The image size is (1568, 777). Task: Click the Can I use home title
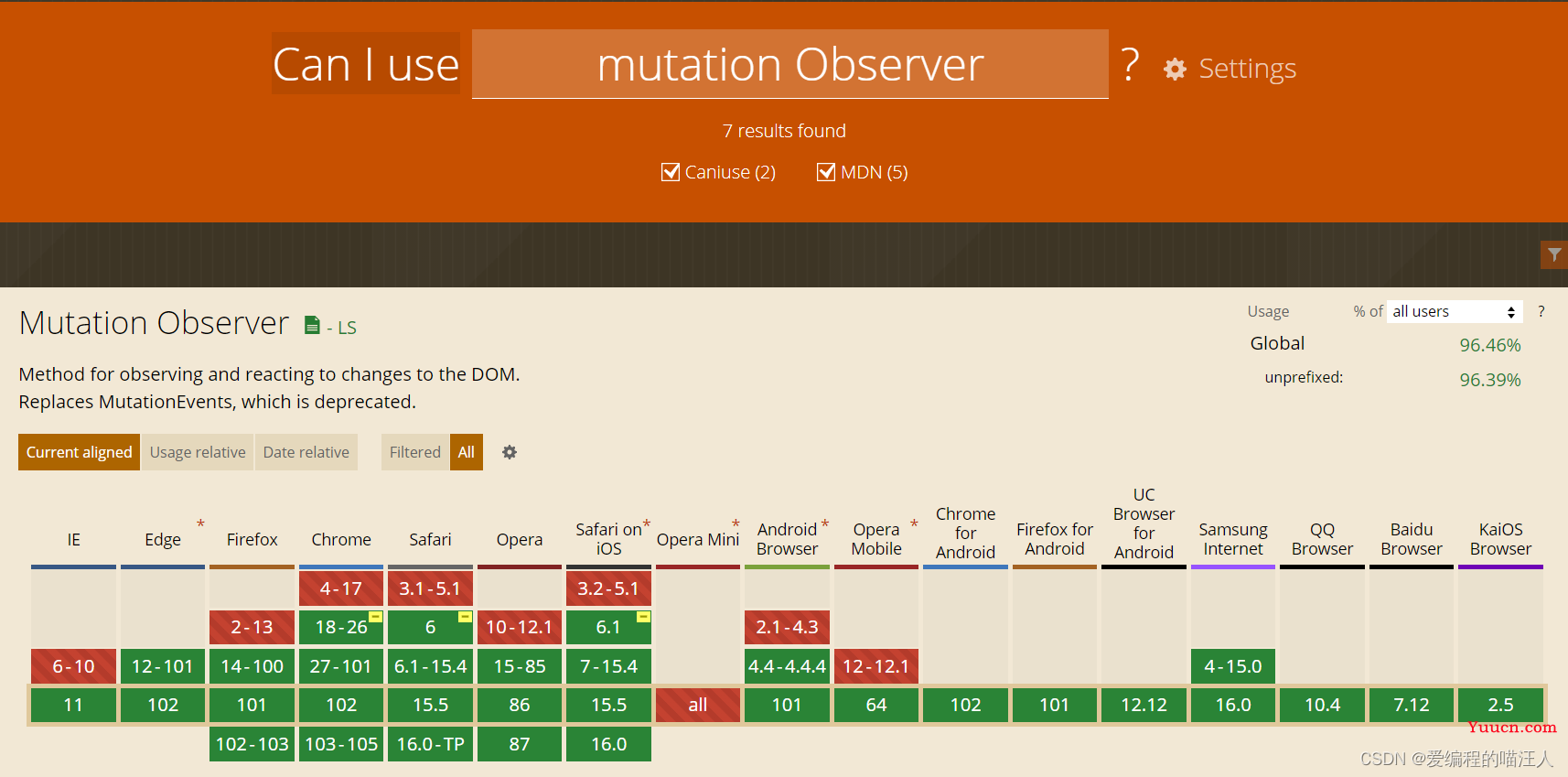[x=366, y=64]
